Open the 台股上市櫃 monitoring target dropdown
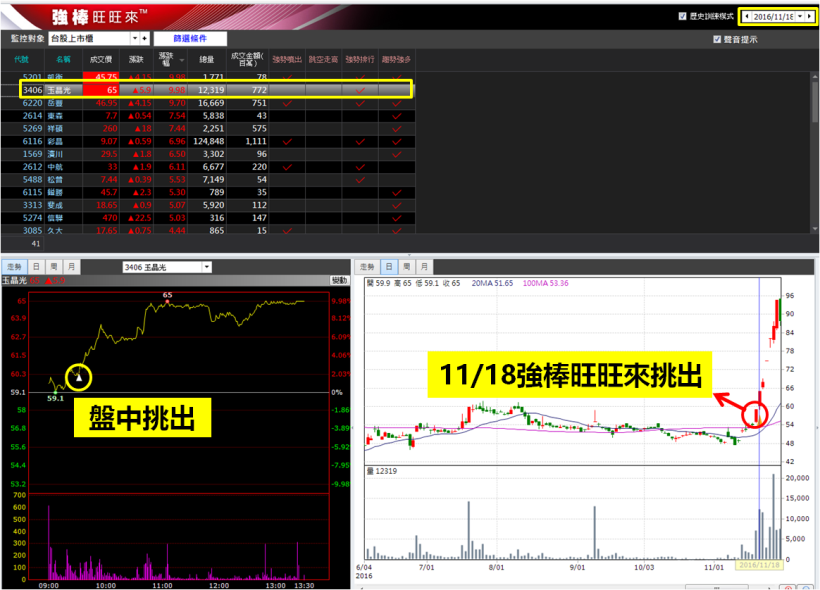The height and width of the screenshot is (590, 820). [135, 38]
